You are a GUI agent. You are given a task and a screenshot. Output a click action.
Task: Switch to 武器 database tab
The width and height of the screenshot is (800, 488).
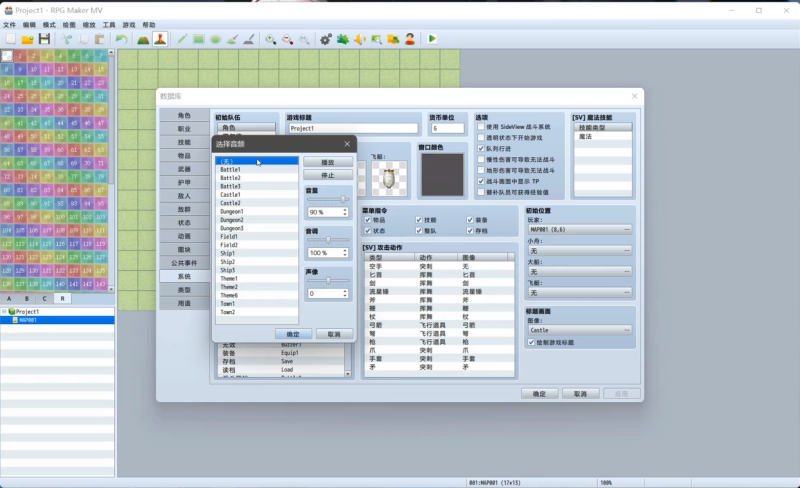tap(184, 169)
